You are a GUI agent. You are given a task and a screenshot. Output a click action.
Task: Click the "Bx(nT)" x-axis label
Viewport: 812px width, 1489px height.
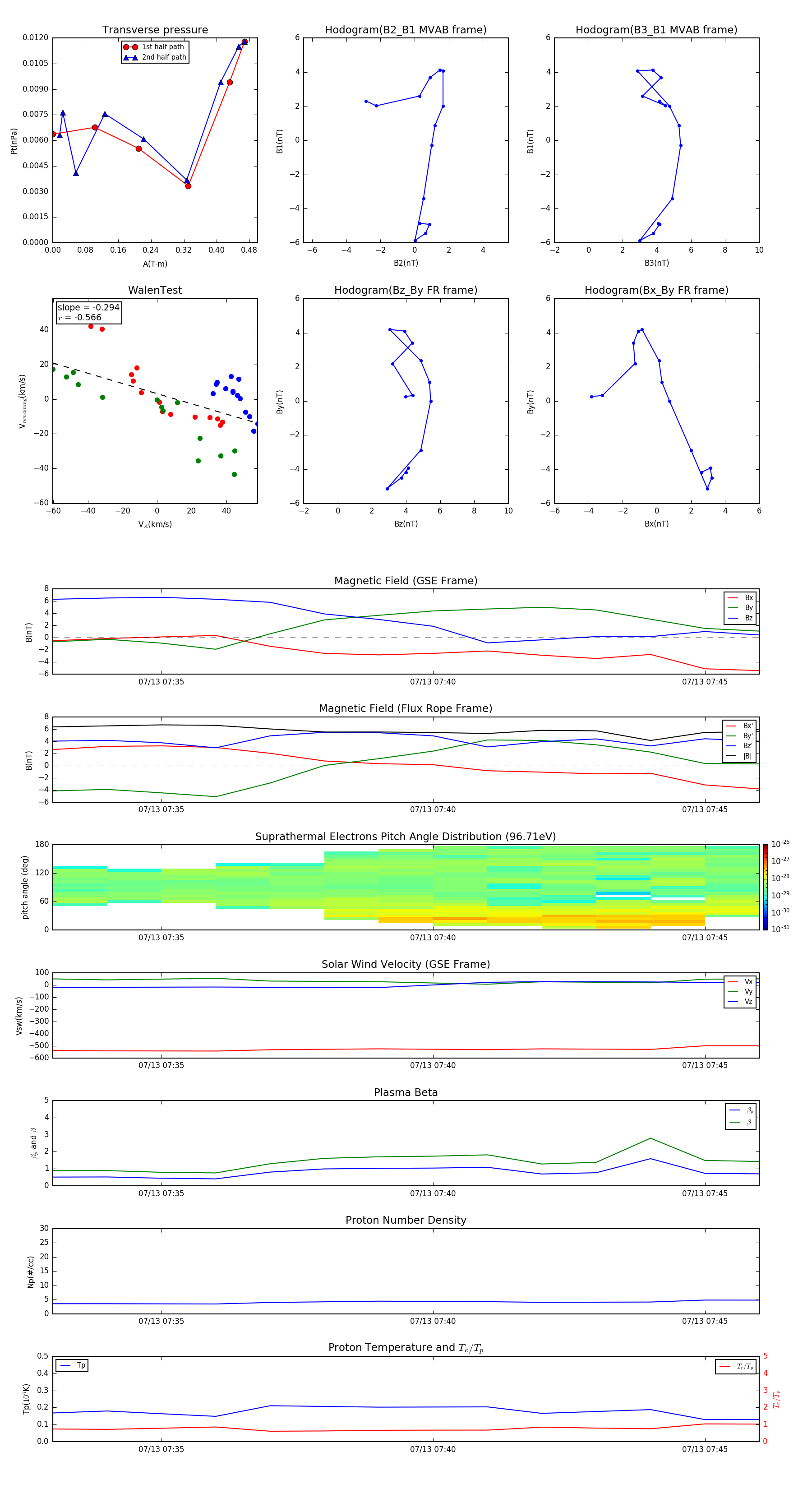(656, 524)
